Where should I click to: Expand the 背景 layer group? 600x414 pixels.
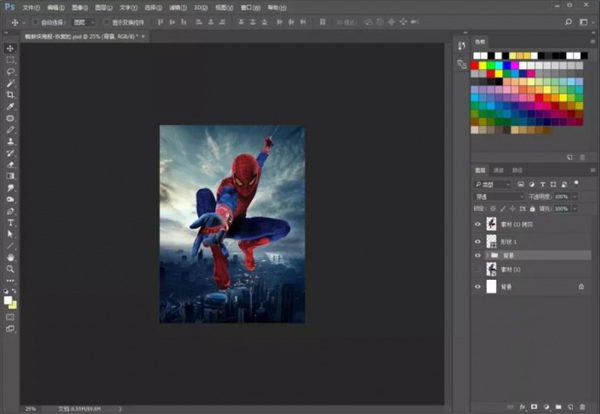[x=487, y=256]
